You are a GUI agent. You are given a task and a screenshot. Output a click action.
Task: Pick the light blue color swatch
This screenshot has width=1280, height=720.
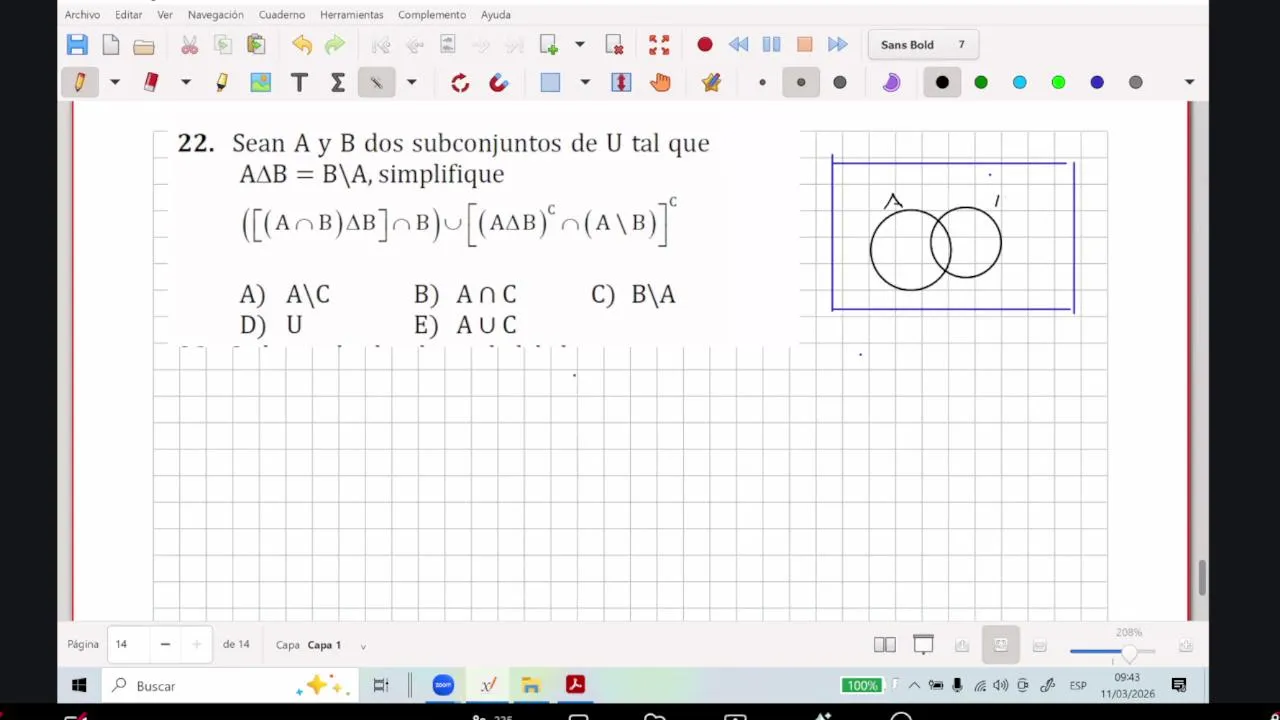pos(1019,83)
